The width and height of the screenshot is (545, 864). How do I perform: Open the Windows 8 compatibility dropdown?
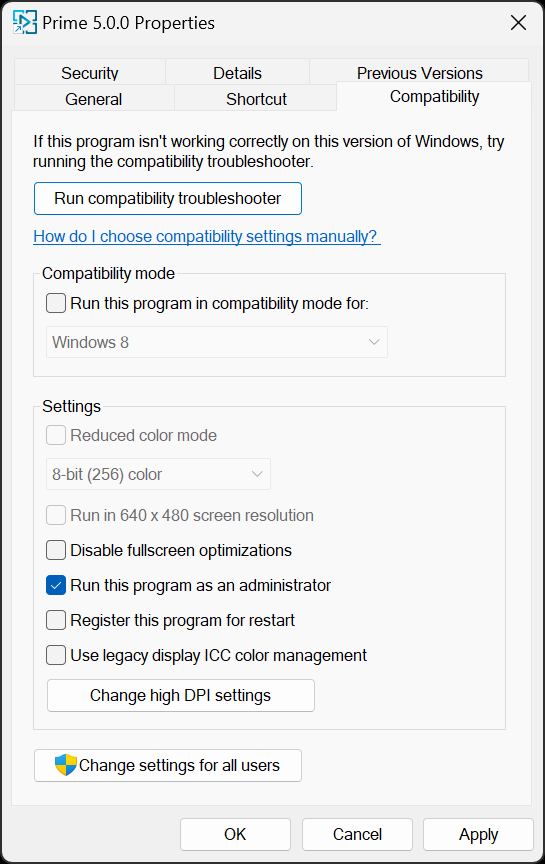coord(217,342)
